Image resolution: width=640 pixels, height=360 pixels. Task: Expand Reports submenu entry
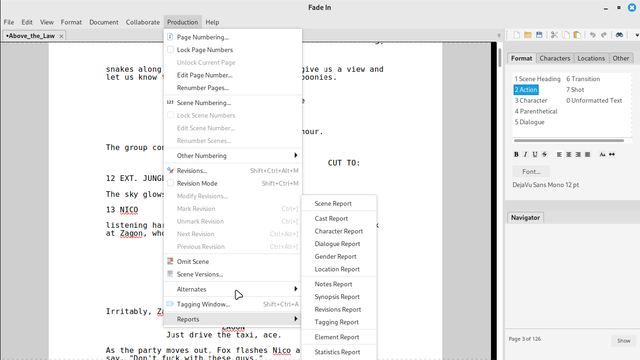(x=233, y=319)
